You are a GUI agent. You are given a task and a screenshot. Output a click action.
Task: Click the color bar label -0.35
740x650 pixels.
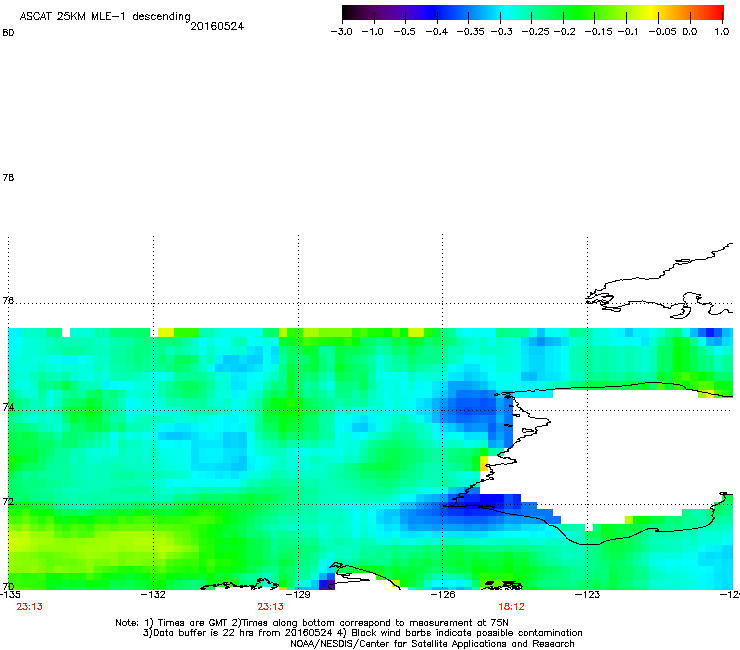(x=470, y=32)
